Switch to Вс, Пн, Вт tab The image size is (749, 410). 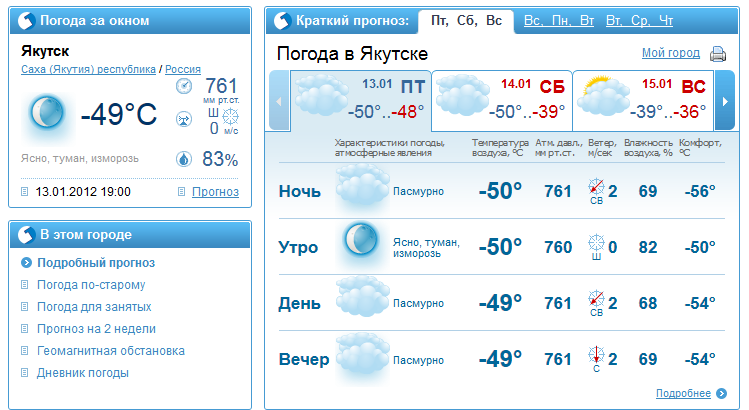pyautogui.click(x=558, y=21)
